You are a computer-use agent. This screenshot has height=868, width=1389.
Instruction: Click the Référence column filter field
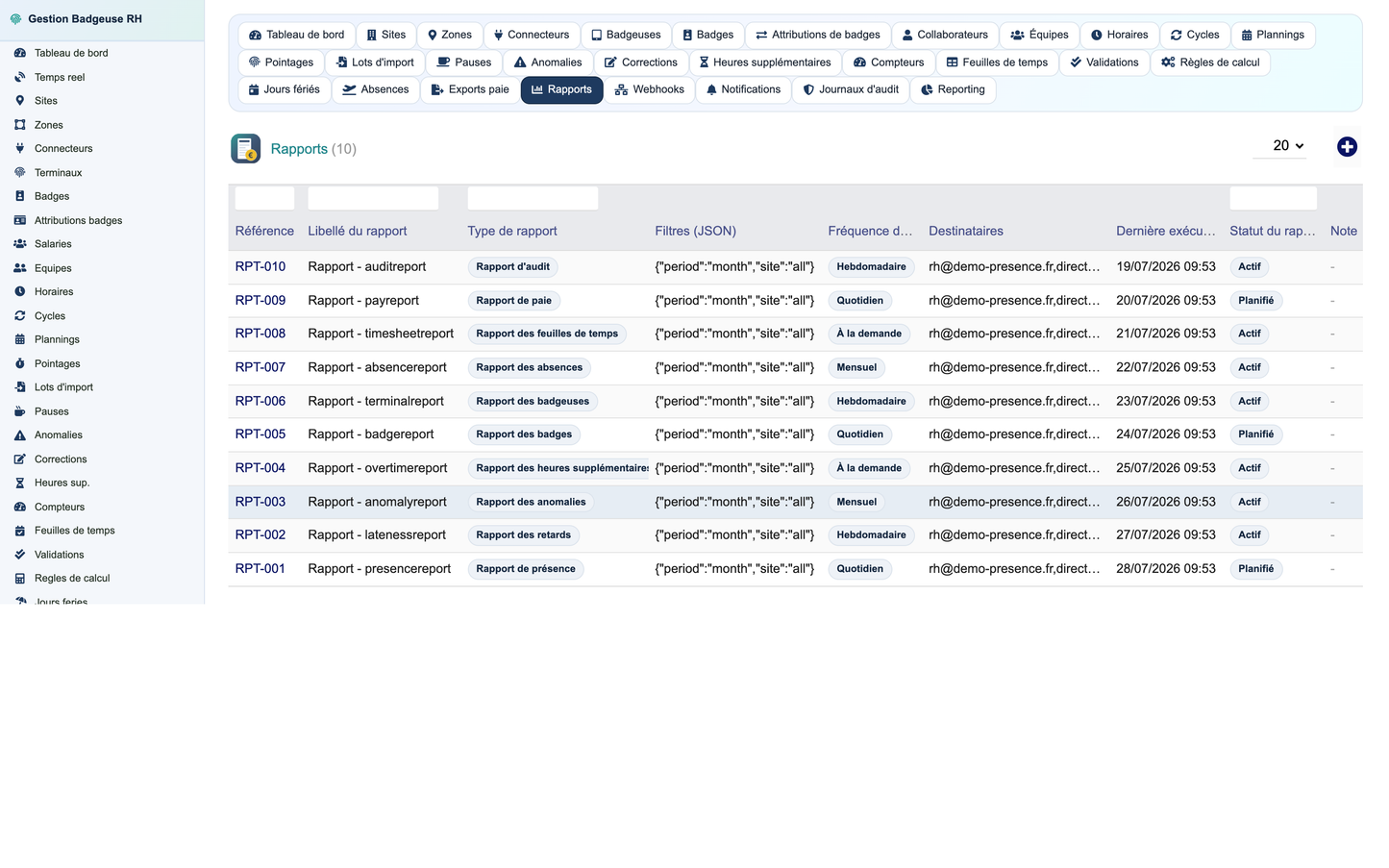265,198
